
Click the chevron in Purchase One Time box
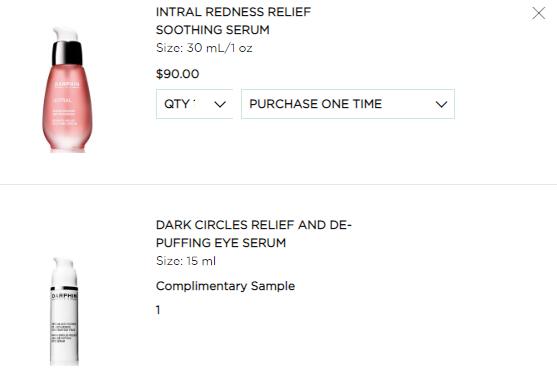[x=441, y=104]
